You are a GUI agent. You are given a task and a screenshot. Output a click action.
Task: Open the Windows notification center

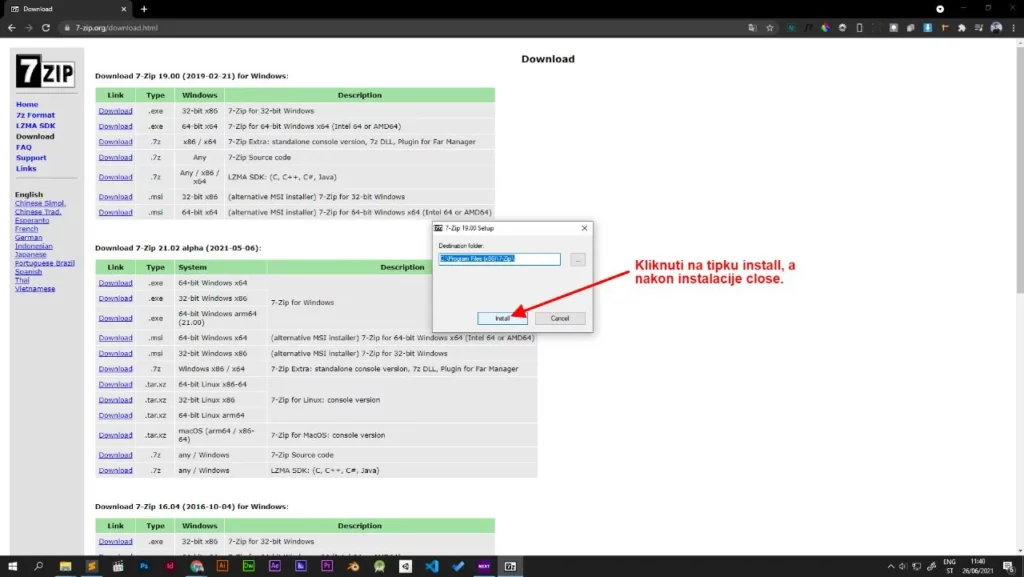1010,567
